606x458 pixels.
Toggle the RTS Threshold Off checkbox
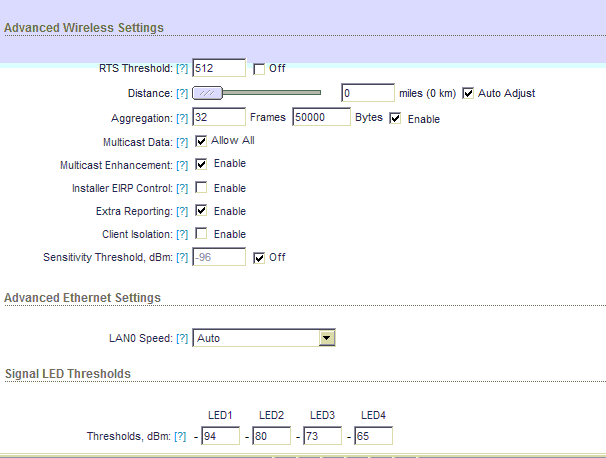coord(259,69)
